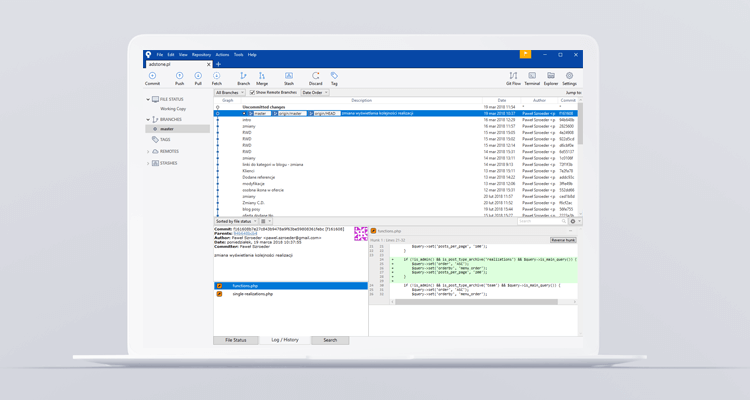Click the Stashes icon in sidebar
This screenshot has height=400, width=750.
click(155, 163)
